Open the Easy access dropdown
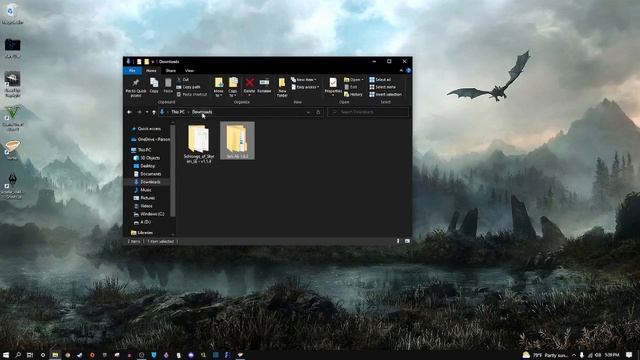 point(305,87)
